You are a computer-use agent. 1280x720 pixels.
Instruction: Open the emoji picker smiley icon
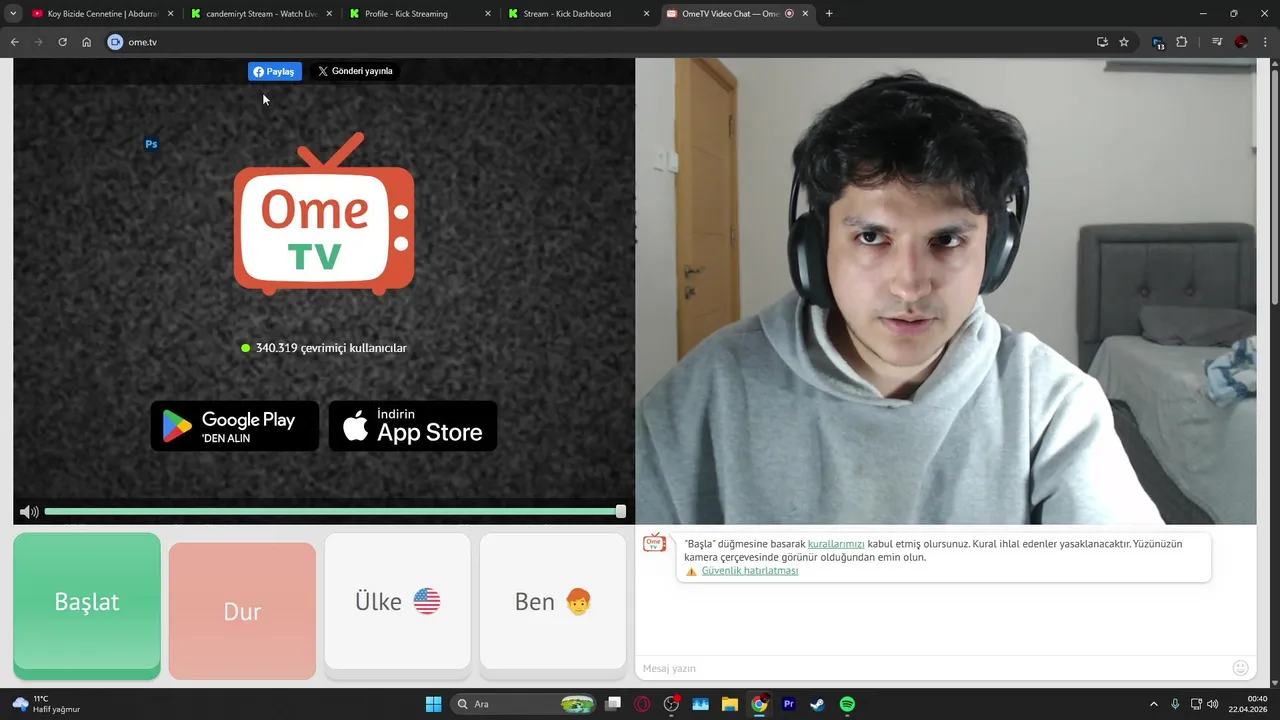(x=1241, y=668)
